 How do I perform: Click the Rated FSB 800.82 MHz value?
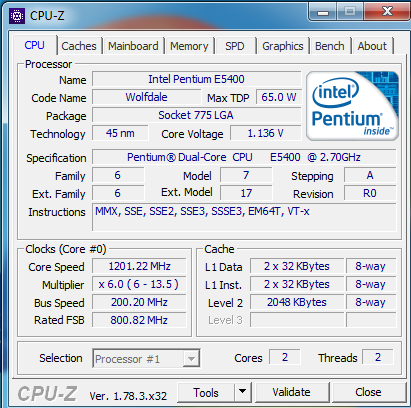tap(139, 320)
